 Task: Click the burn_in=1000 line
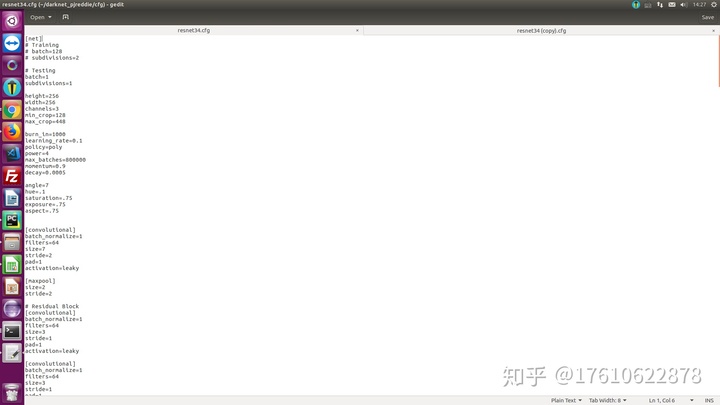(x=45, y=134)
